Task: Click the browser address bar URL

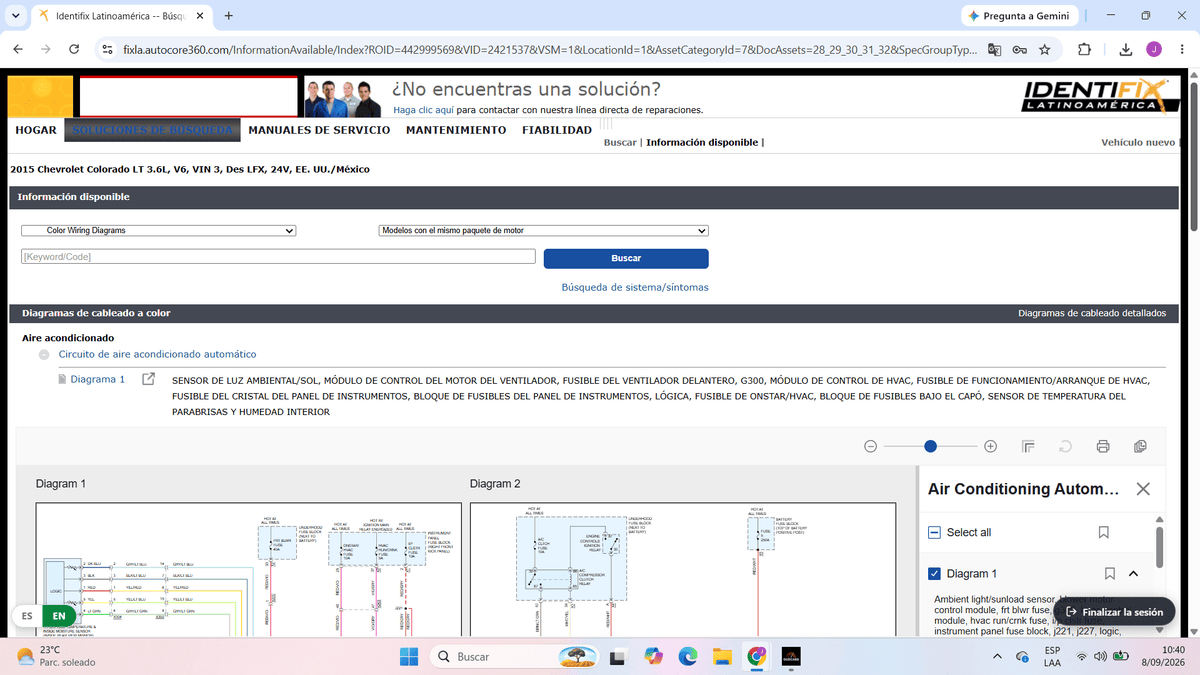Action: pos(548,49)
